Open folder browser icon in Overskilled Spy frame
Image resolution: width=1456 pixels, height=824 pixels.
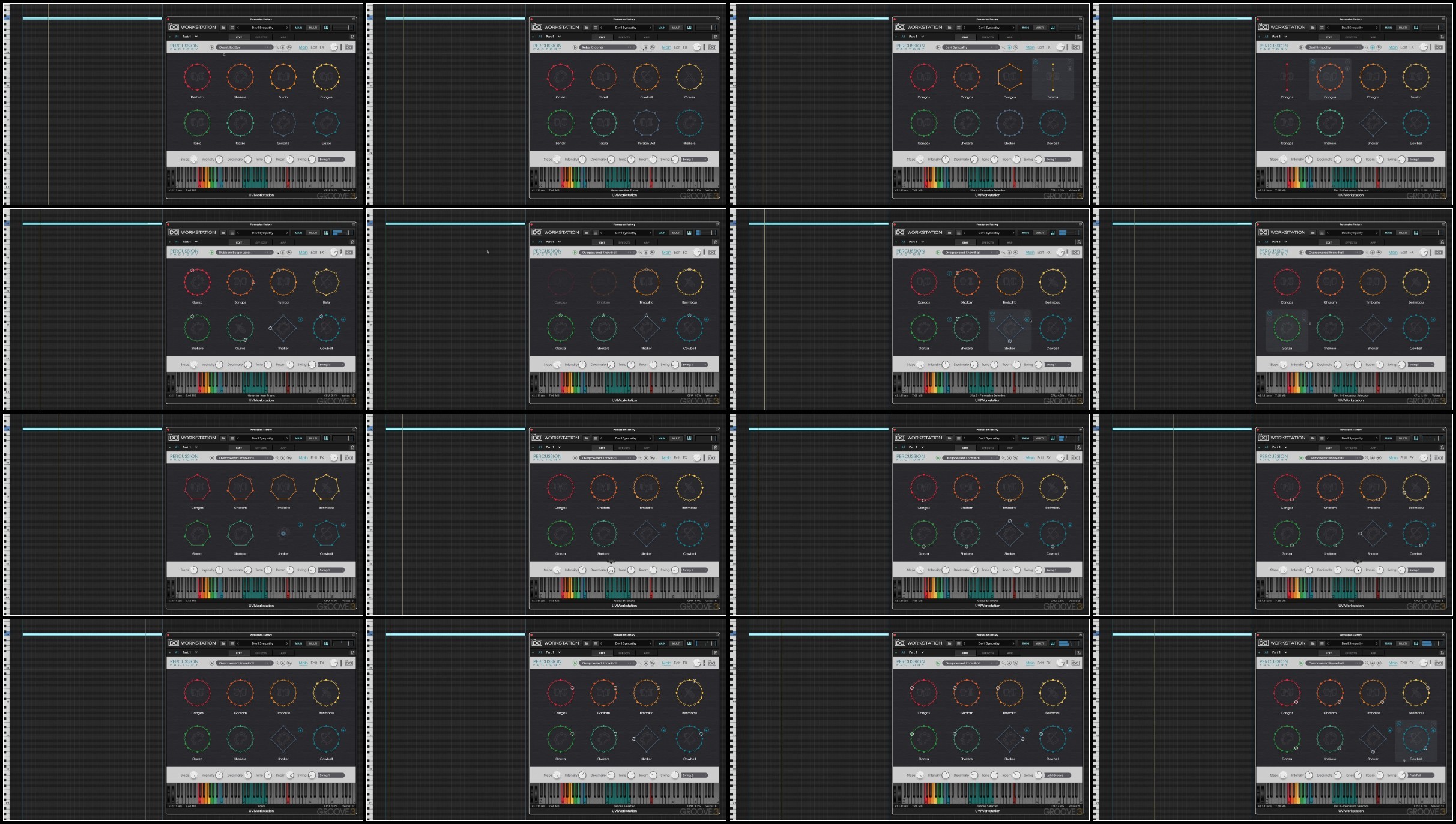[223, 28]
